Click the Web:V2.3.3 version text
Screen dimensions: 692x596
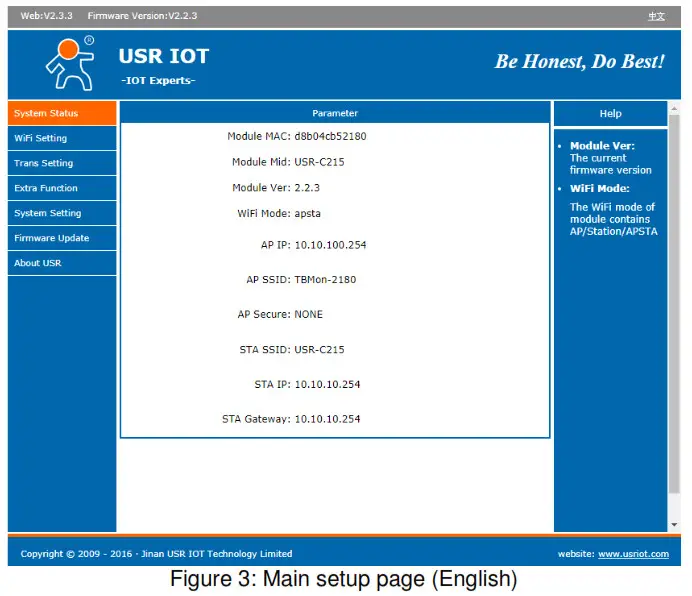(x=46, y=16)
